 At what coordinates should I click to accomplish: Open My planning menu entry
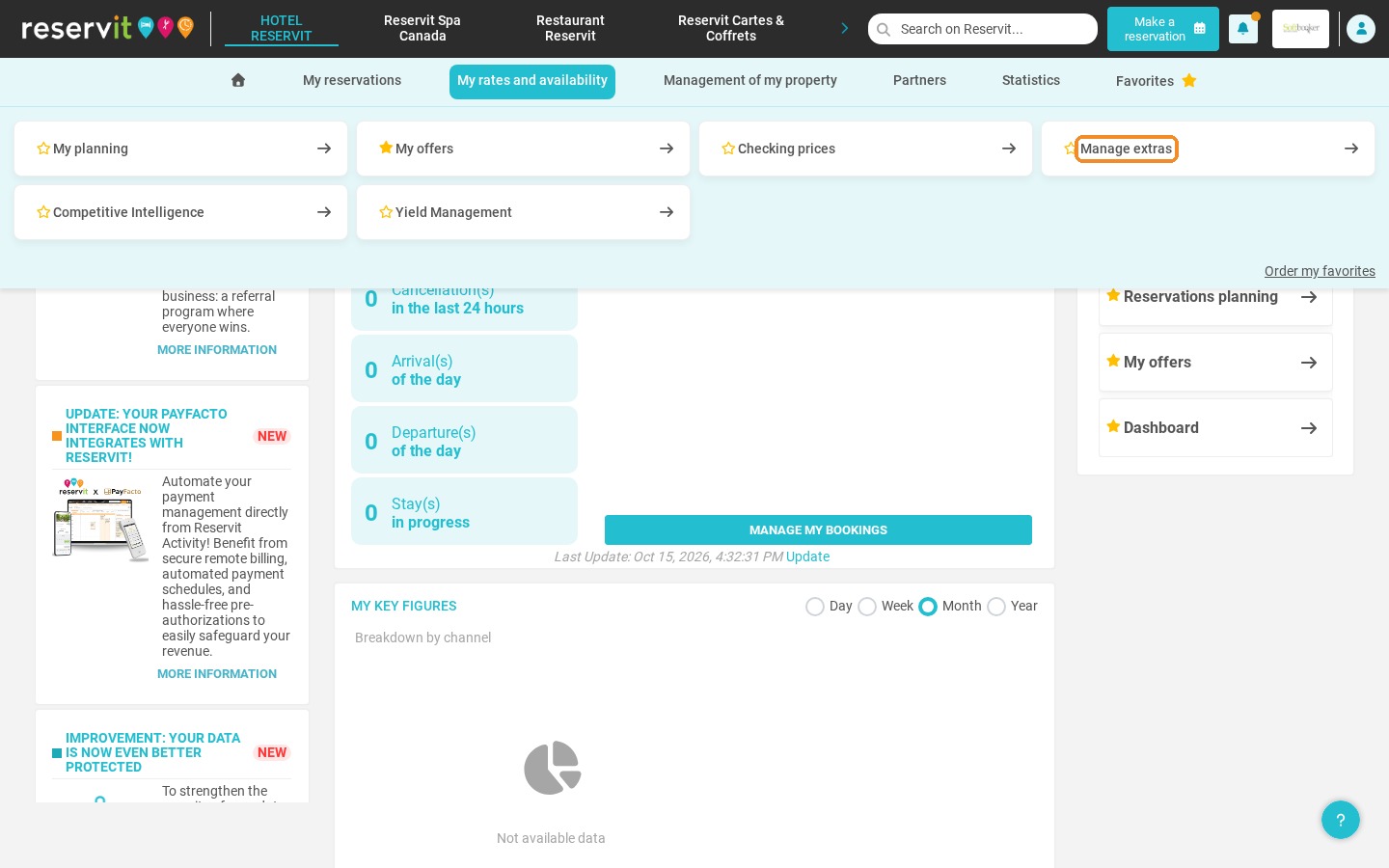[x=180, y=149]
